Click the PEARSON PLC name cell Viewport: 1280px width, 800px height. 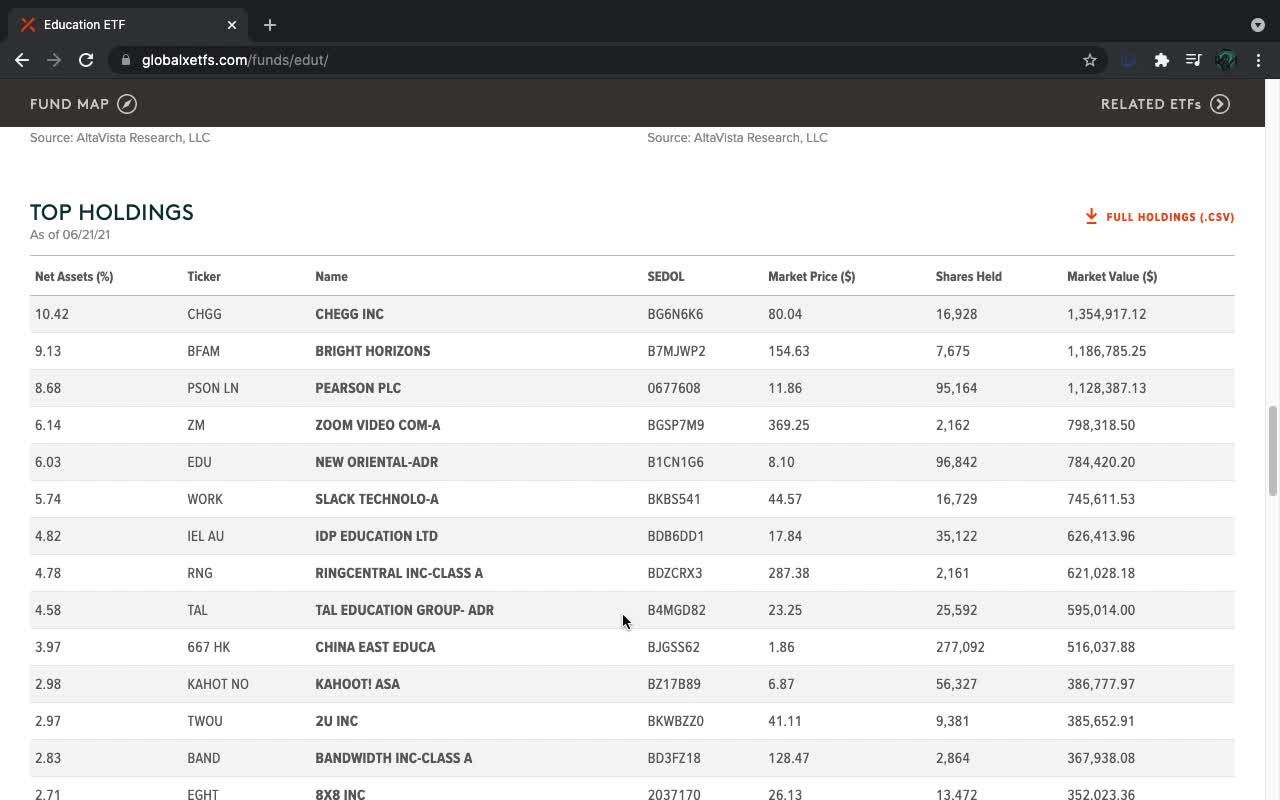point(358,388)
